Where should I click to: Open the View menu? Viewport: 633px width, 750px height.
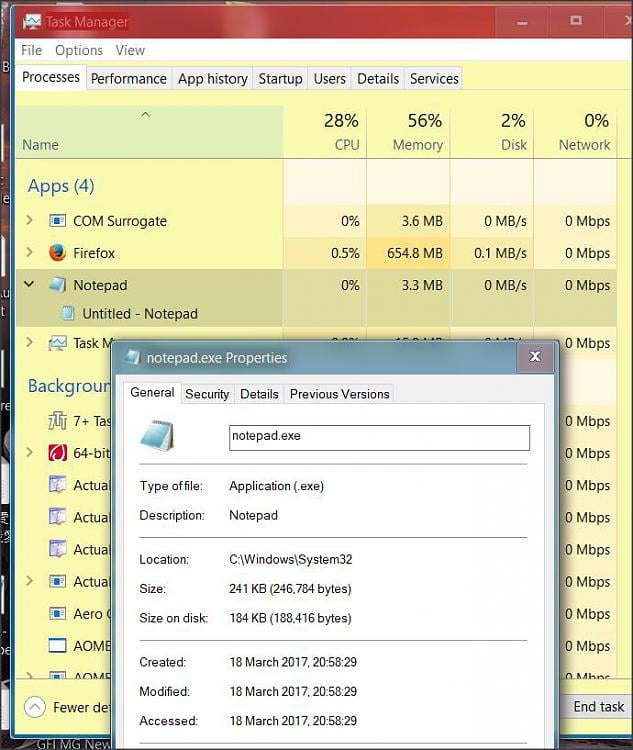tap(130, 50)
